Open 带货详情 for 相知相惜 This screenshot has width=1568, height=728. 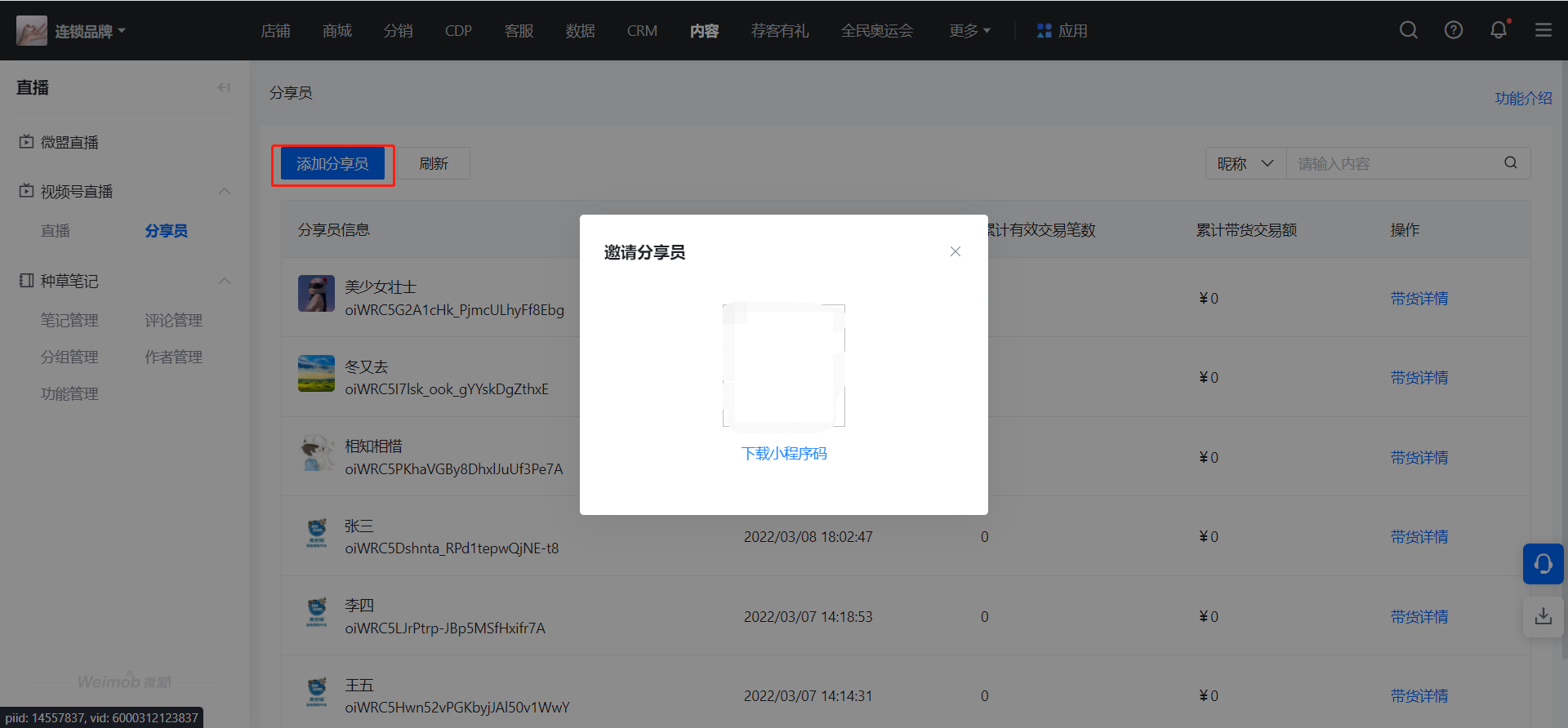point(1419,457)
